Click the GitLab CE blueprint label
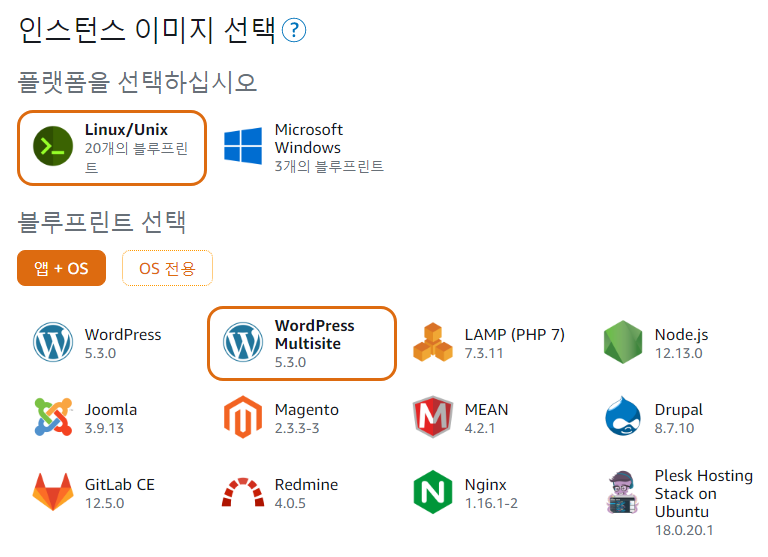Screen dimensions: 768x557 point(120,484)
